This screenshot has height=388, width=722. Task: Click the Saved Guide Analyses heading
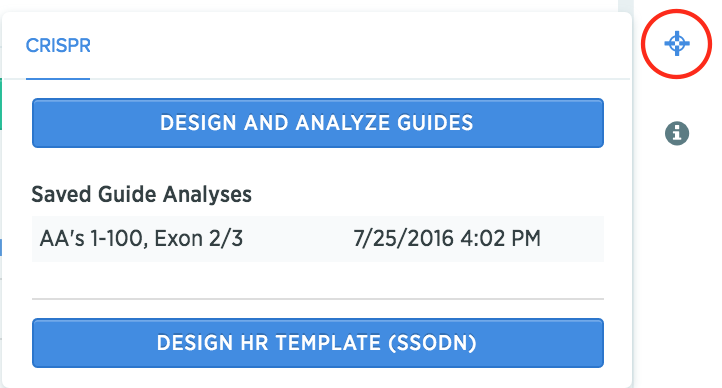[x=141, y=194]
